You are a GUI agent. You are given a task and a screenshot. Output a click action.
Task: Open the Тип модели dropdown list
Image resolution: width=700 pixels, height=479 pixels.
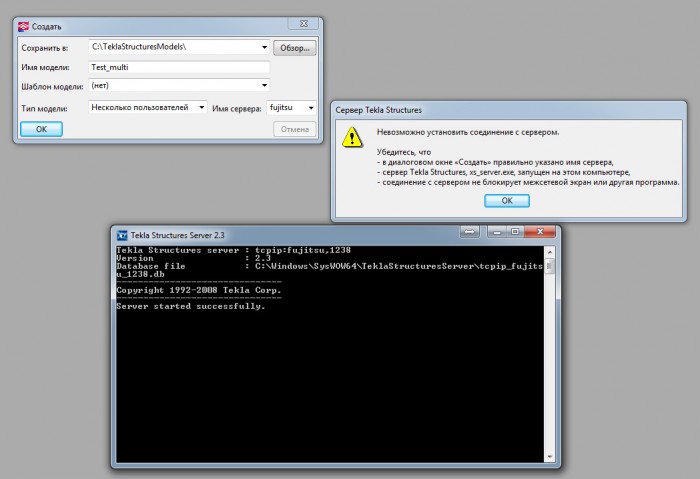pos(201,108)
